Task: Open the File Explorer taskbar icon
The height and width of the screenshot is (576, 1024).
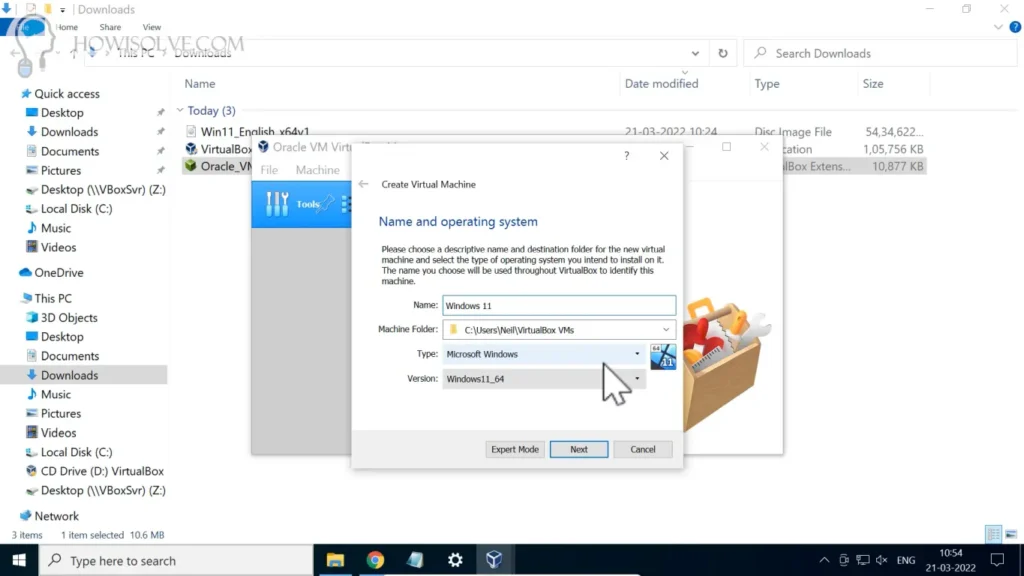Action: click(x=335, y=560)
